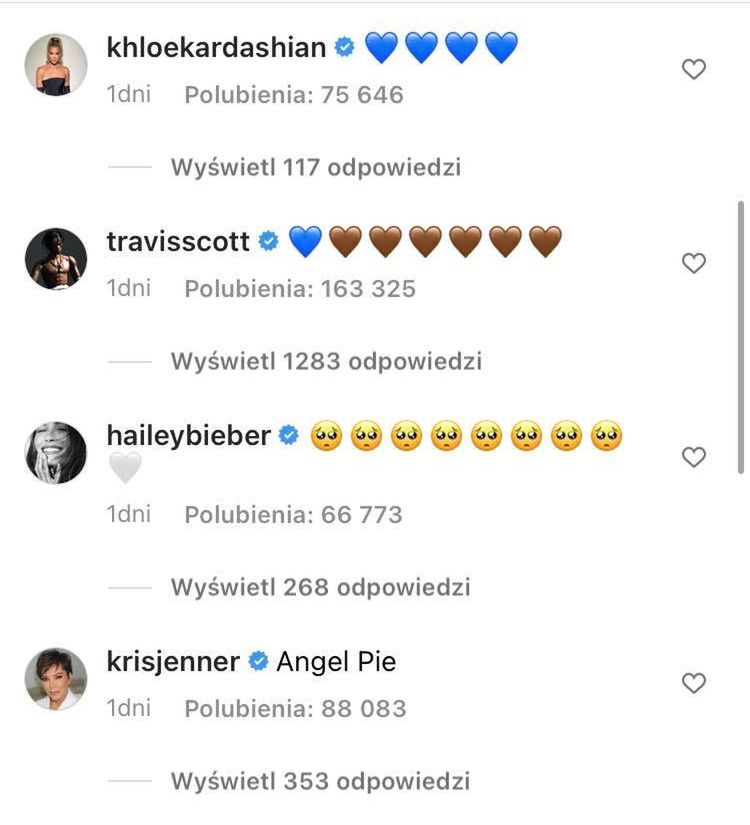The image size is (750, 825).
Task: Like khloekardashian's comment with the heart
Action: point(693,69)
